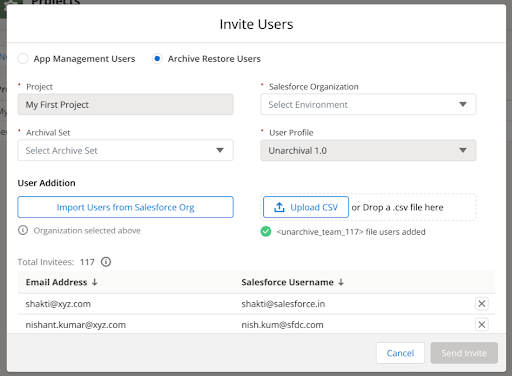Screen dimensions: 512x376
Task: Click the Salesforce Username column header
Action: pyautogui.click(x=287, y=282)
